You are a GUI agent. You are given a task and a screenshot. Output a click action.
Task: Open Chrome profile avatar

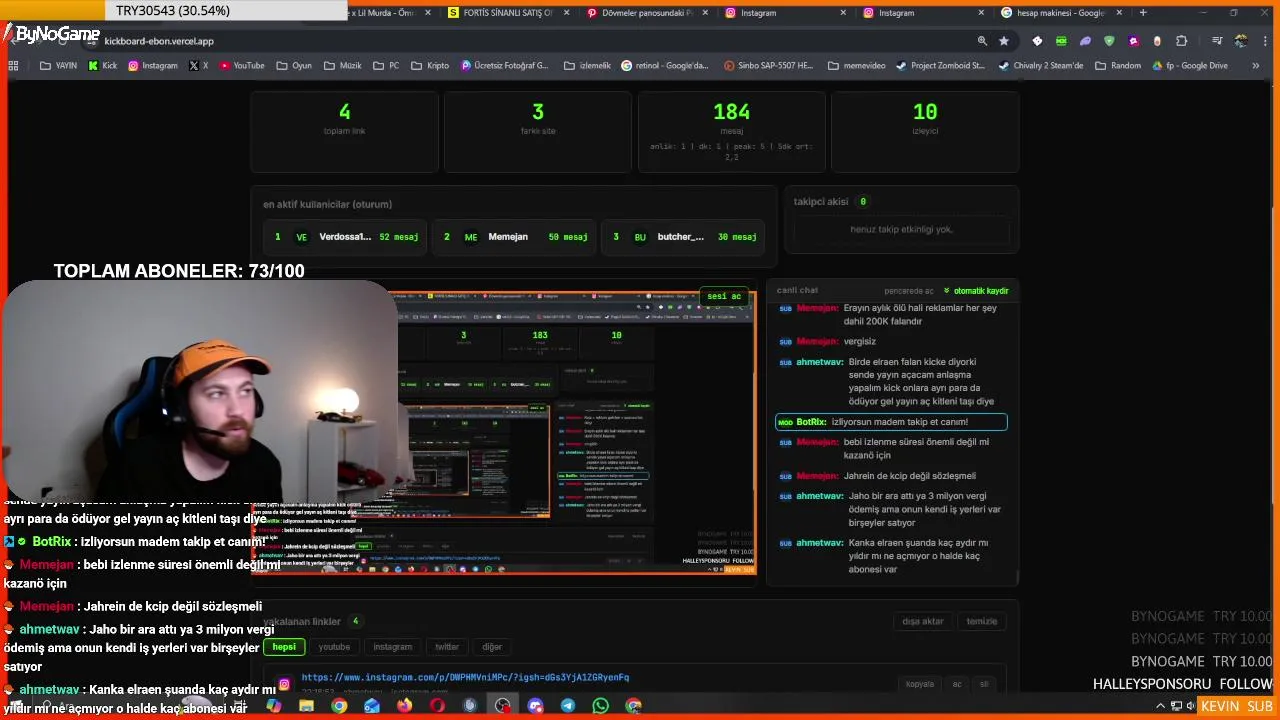(1241, 41)
